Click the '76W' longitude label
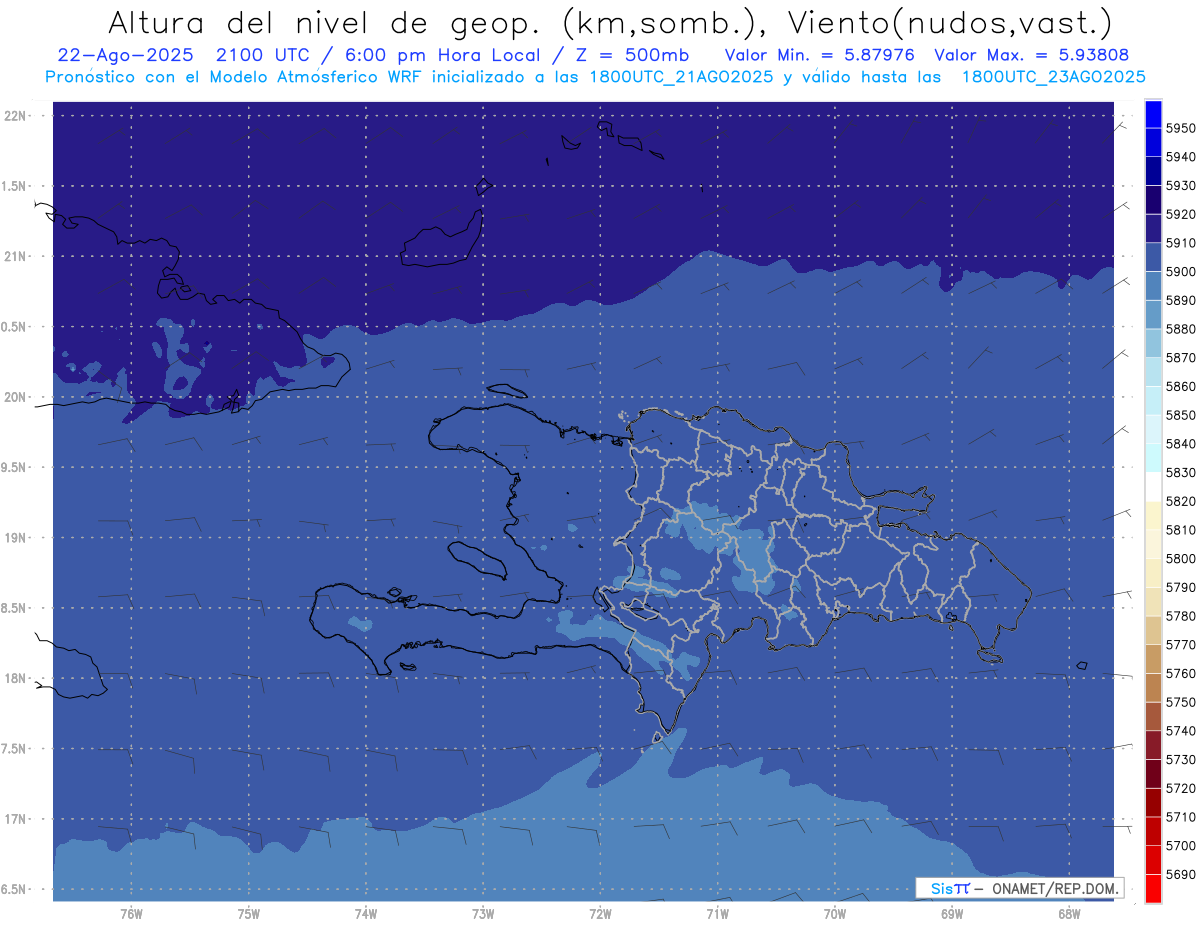 click(x=131, y=914)
